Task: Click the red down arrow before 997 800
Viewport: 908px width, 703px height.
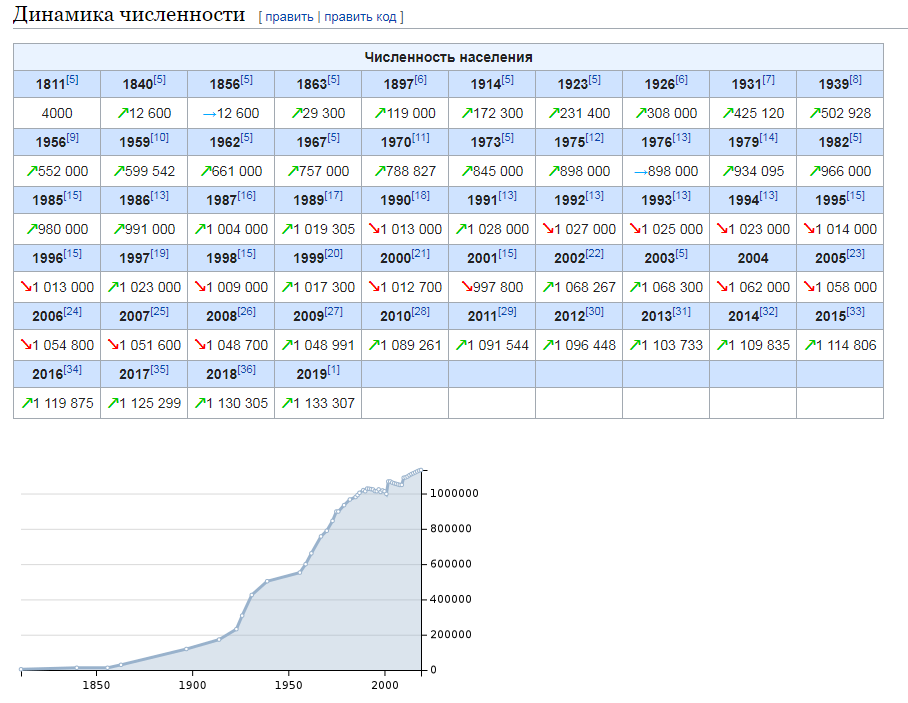Action: click(x=467, y=287)
